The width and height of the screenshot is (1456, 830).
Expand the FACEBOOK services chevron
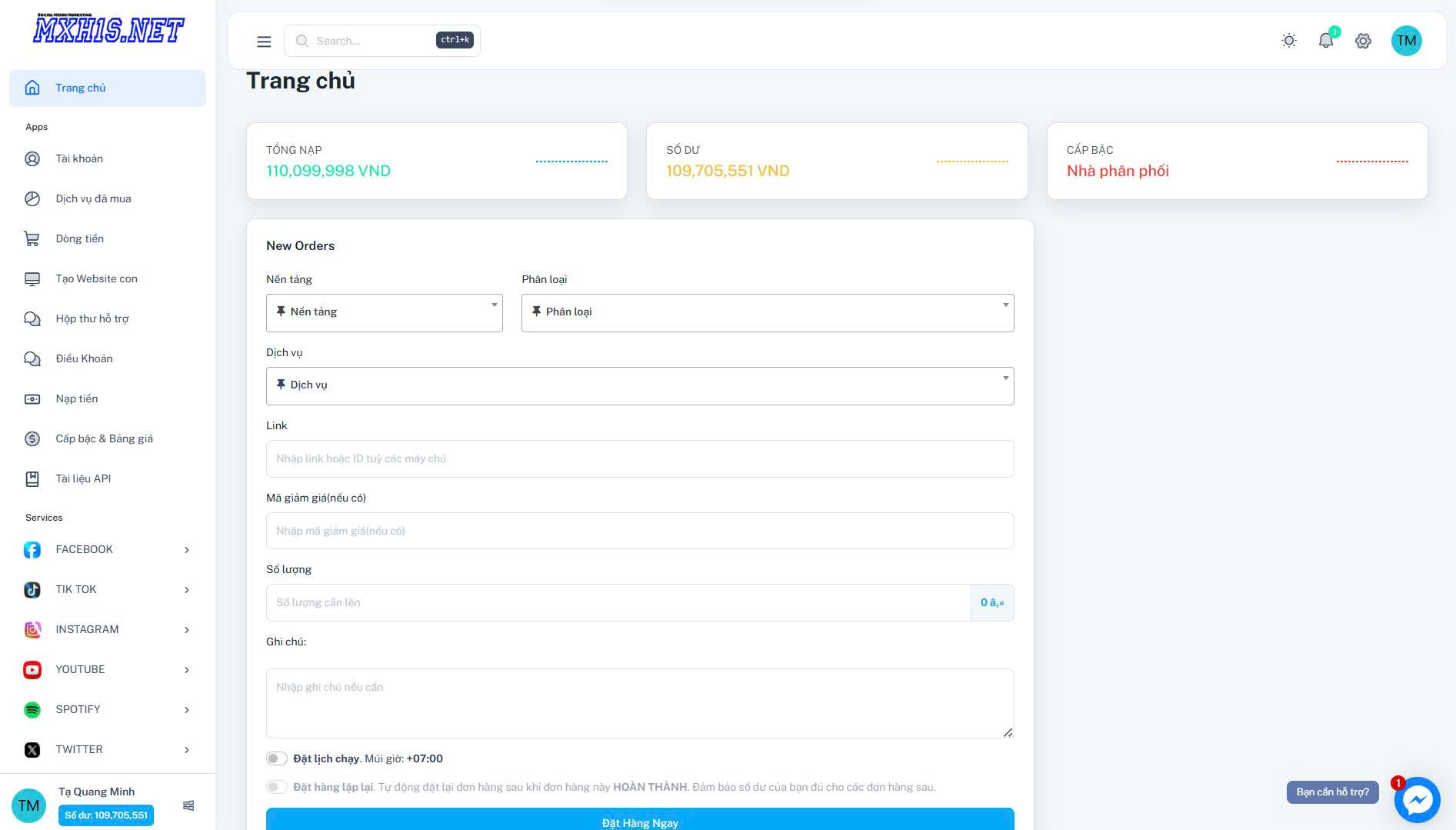pyautogui.click(x=187, y=549)
